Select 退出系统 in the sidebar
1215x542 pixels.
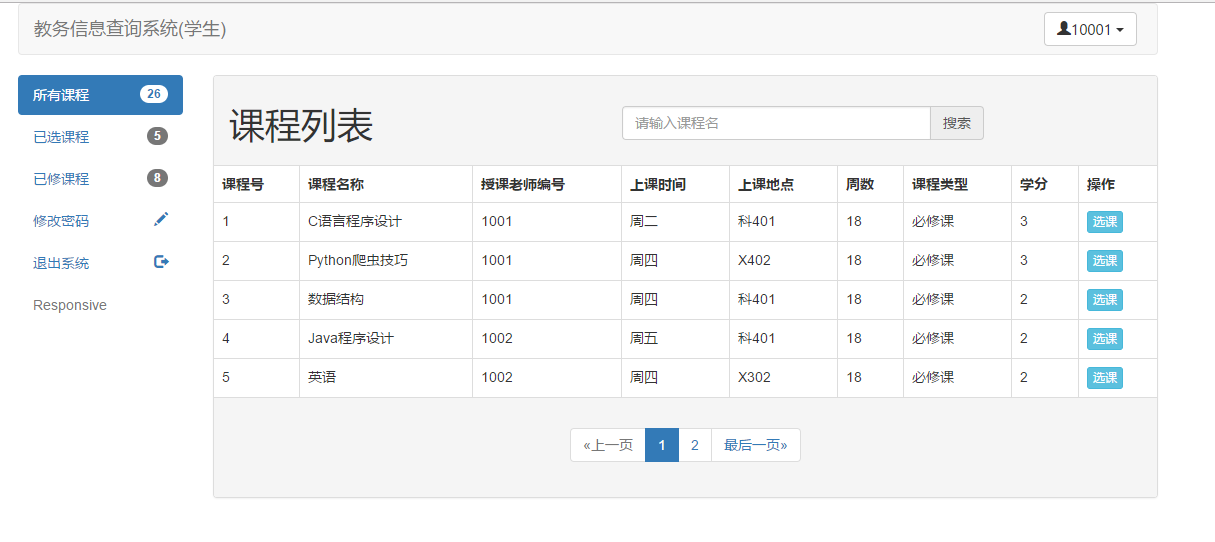tap(100, 263)
